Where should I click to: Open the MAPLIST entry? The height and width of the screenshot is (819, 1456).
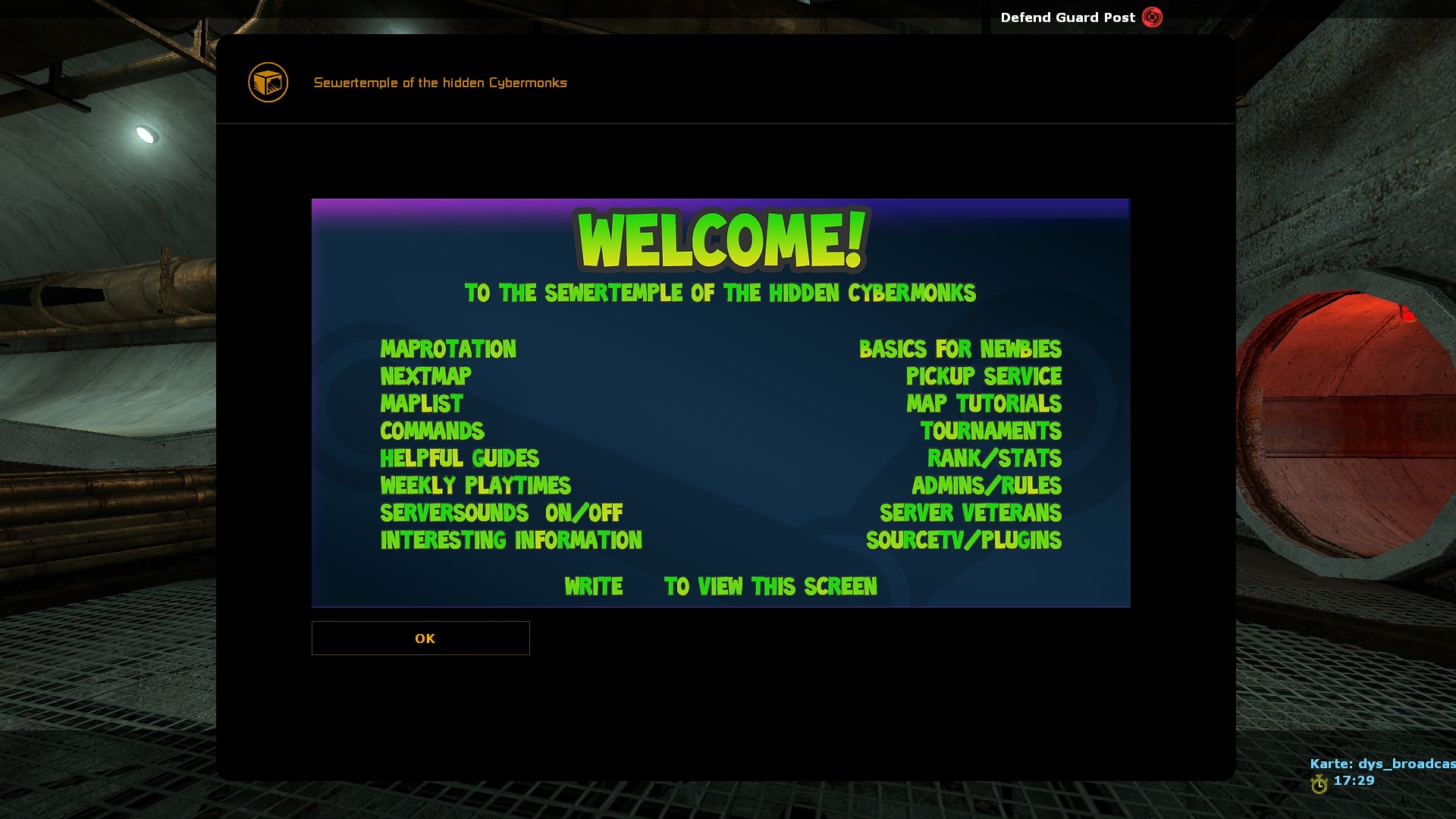point(422,403)
